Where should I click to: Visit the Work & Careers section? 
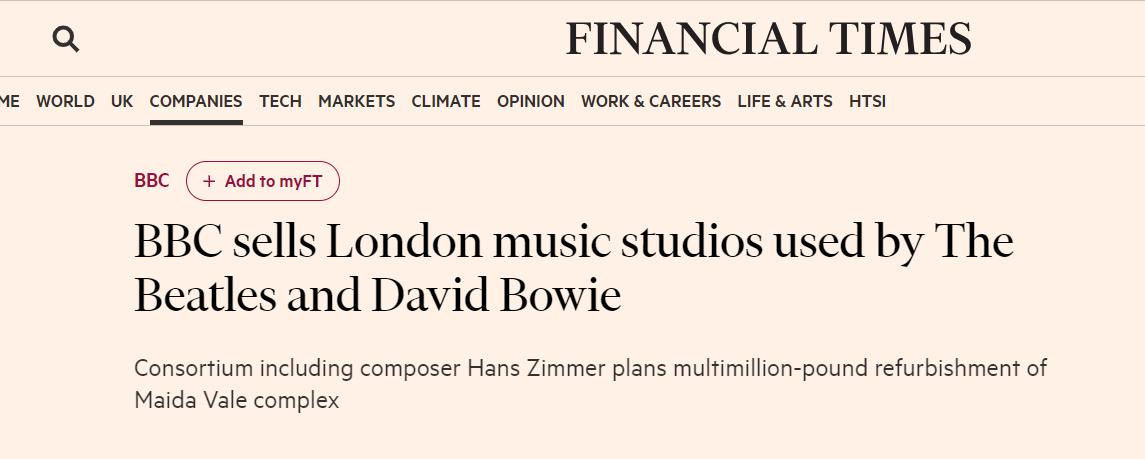[x=651, y=101]
